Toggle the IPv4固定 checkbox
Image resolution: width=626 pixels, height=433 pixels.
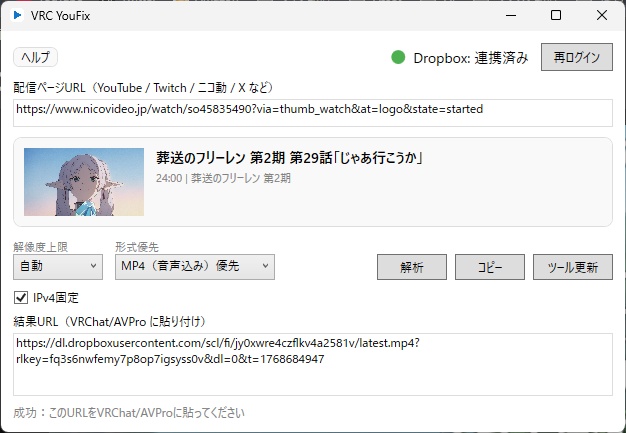21,298
